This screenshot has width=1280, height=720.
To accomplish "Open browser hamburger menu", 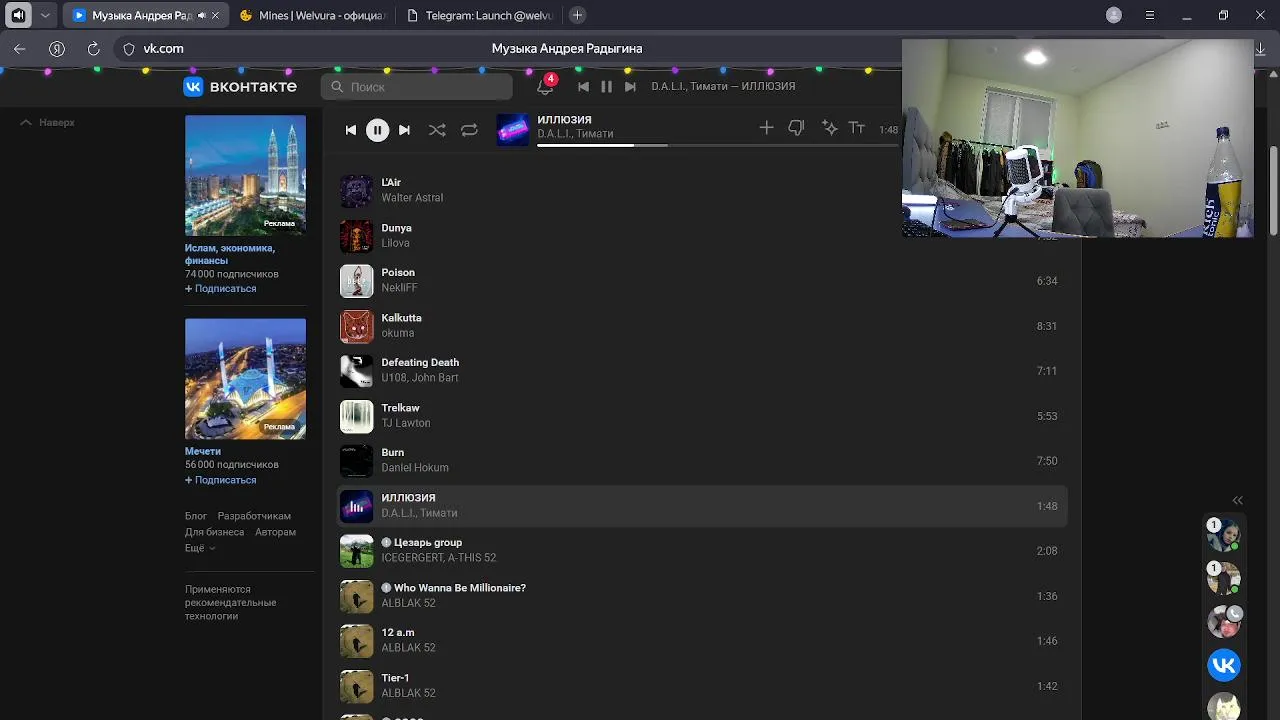I will point(1150,15).
